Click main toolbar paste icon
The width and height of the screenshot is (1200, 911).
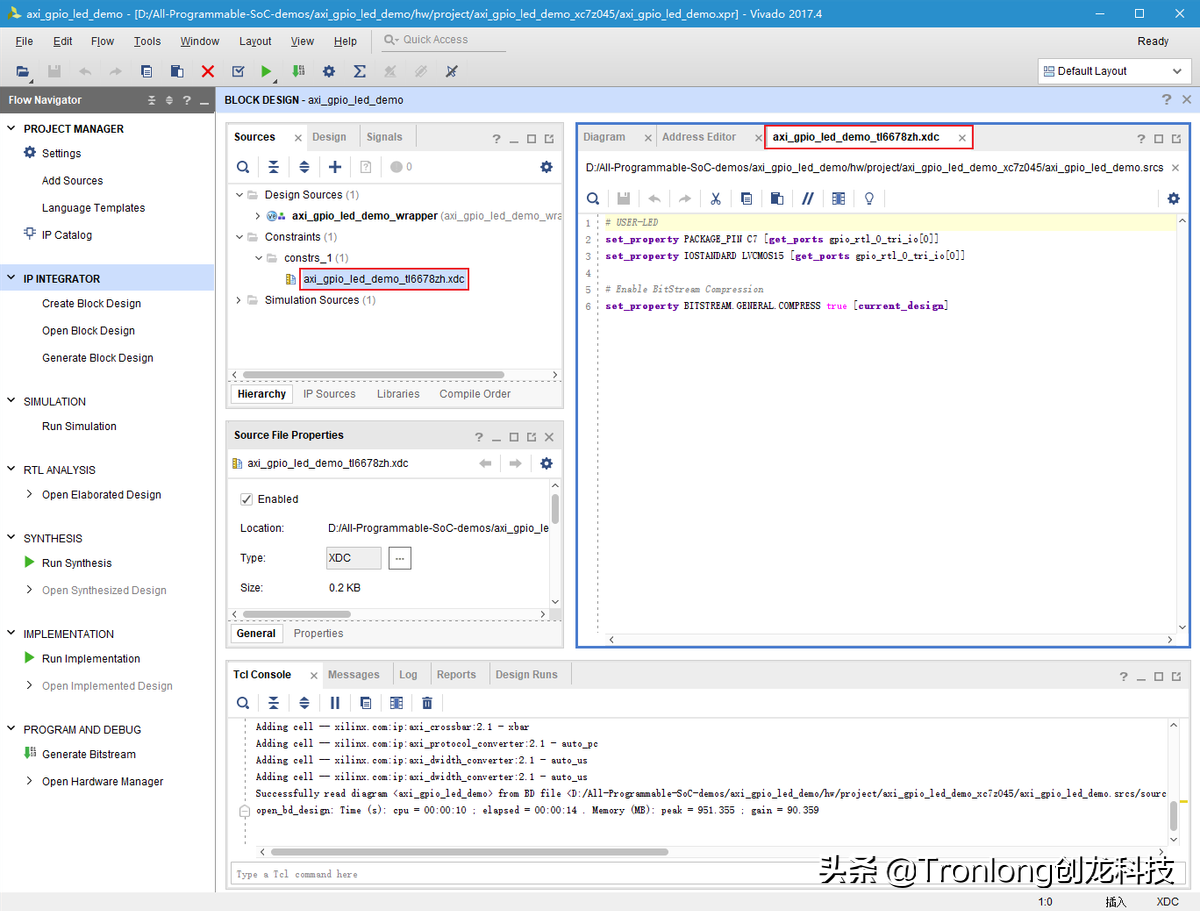tap(177, 71)
